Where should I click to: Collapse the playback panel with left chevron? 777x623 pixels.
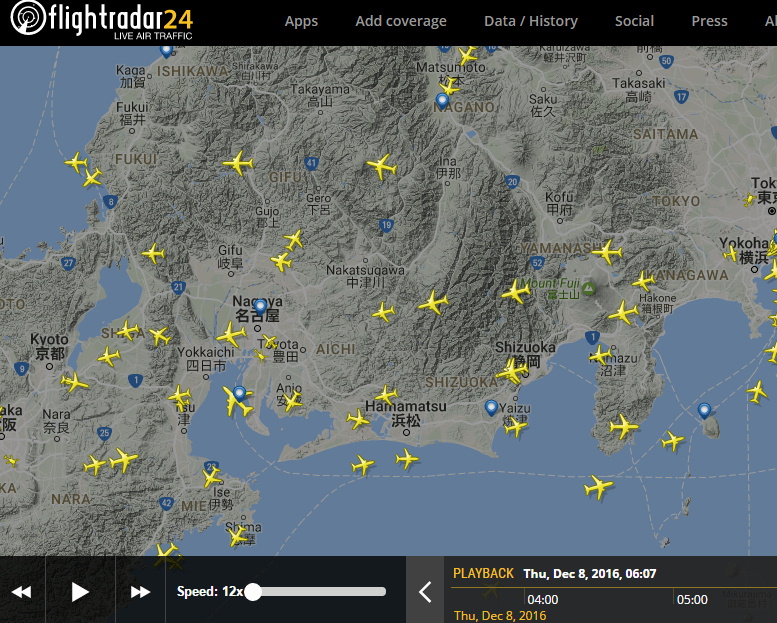(x=425, y=592)
